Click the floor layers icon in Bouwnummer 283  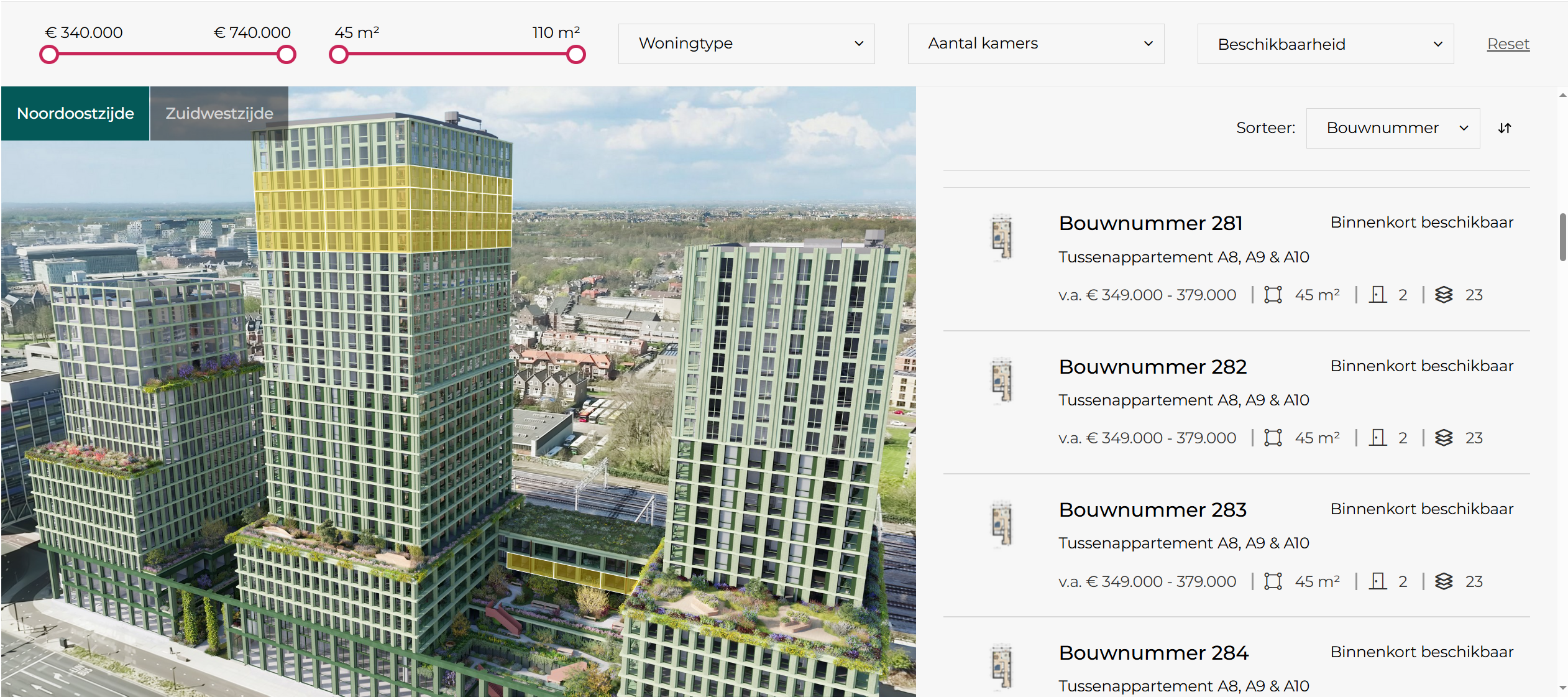tap(1444, 581)
